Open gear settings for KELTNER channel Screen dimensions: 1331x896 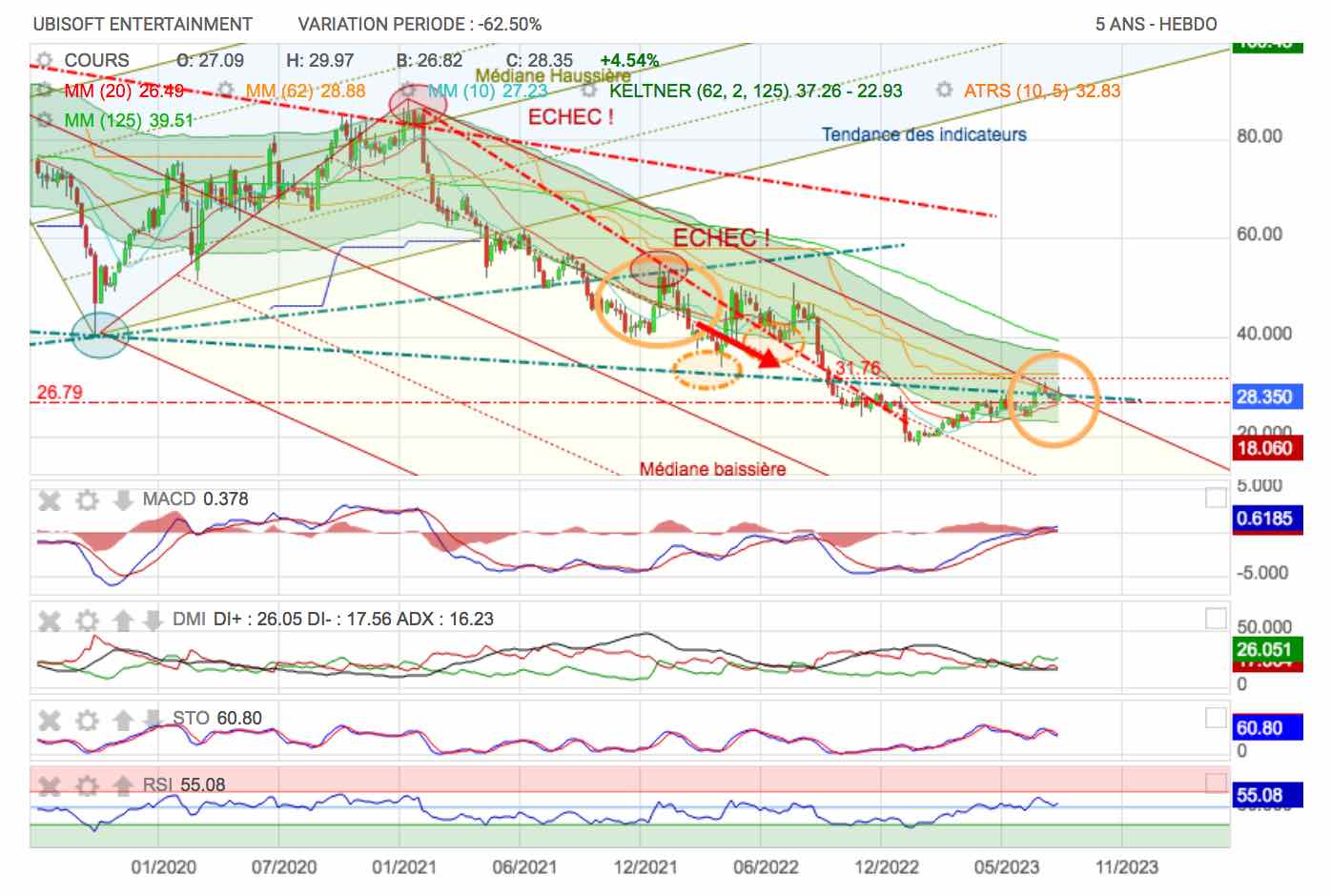click(589, 91)
